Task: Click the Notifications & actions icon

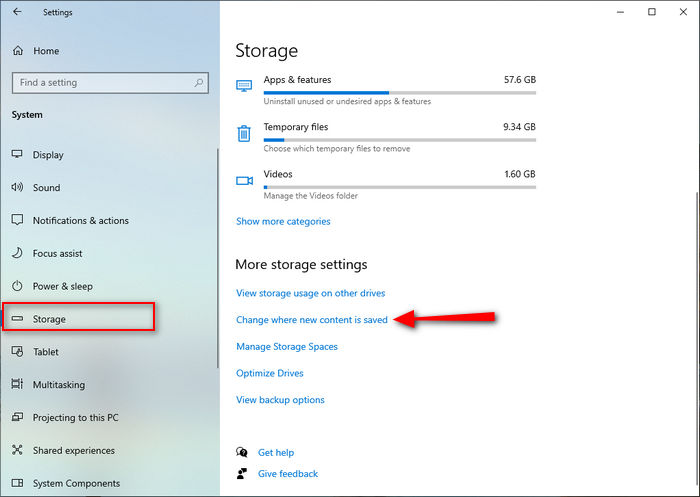Action: 17,220
